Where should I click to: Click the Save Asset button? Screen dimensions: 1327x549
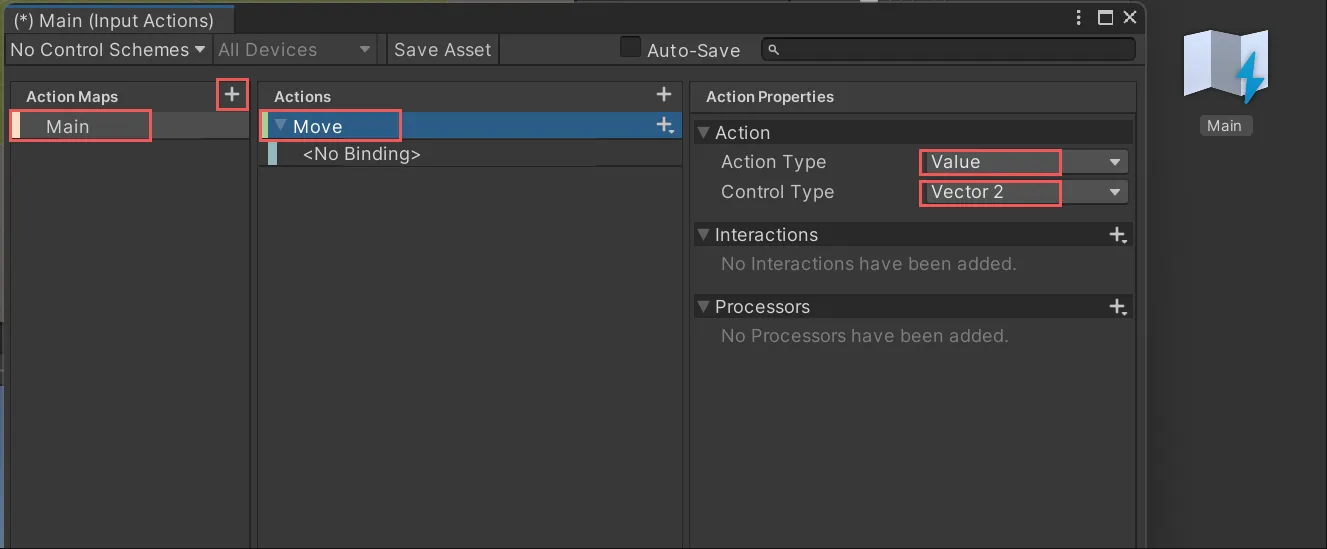[442, 50]
